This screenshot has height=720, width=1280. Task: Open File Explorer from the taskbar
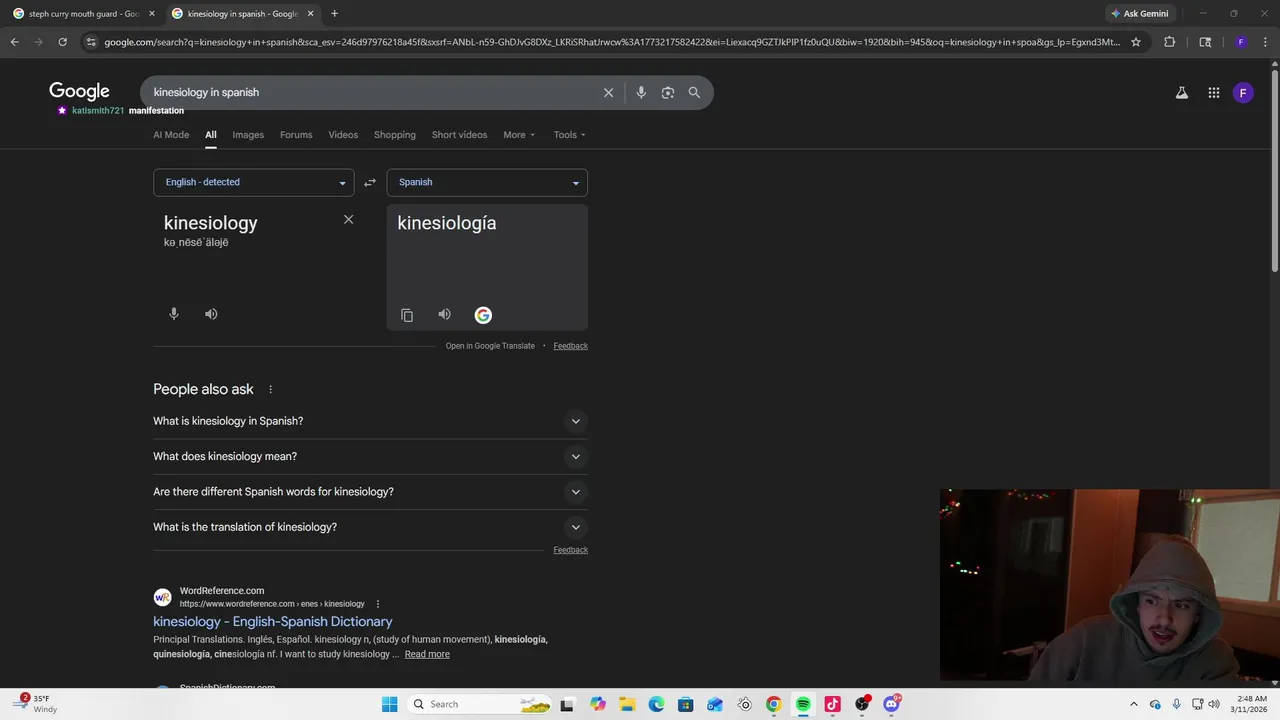coord(627,704)
